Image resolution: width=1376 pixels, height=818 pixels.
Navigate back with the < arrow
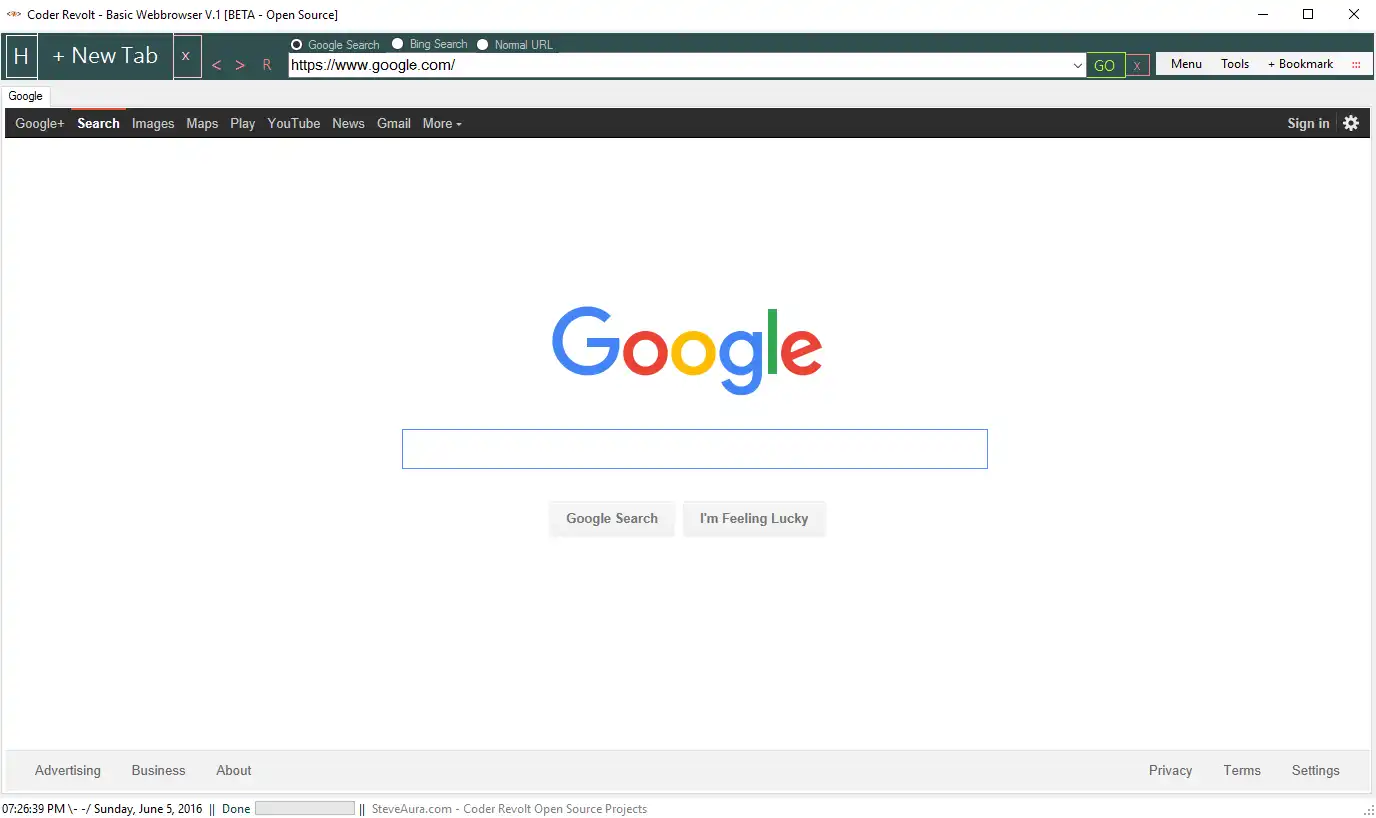(x=216, y=65)
